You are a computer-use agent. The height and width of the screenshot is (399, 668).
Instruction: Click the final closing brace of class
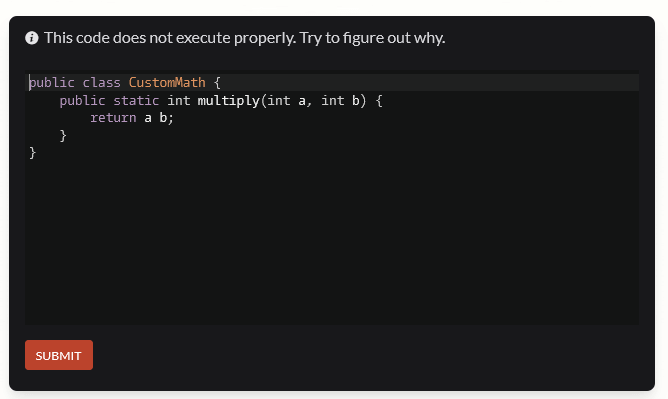(33, 152)
